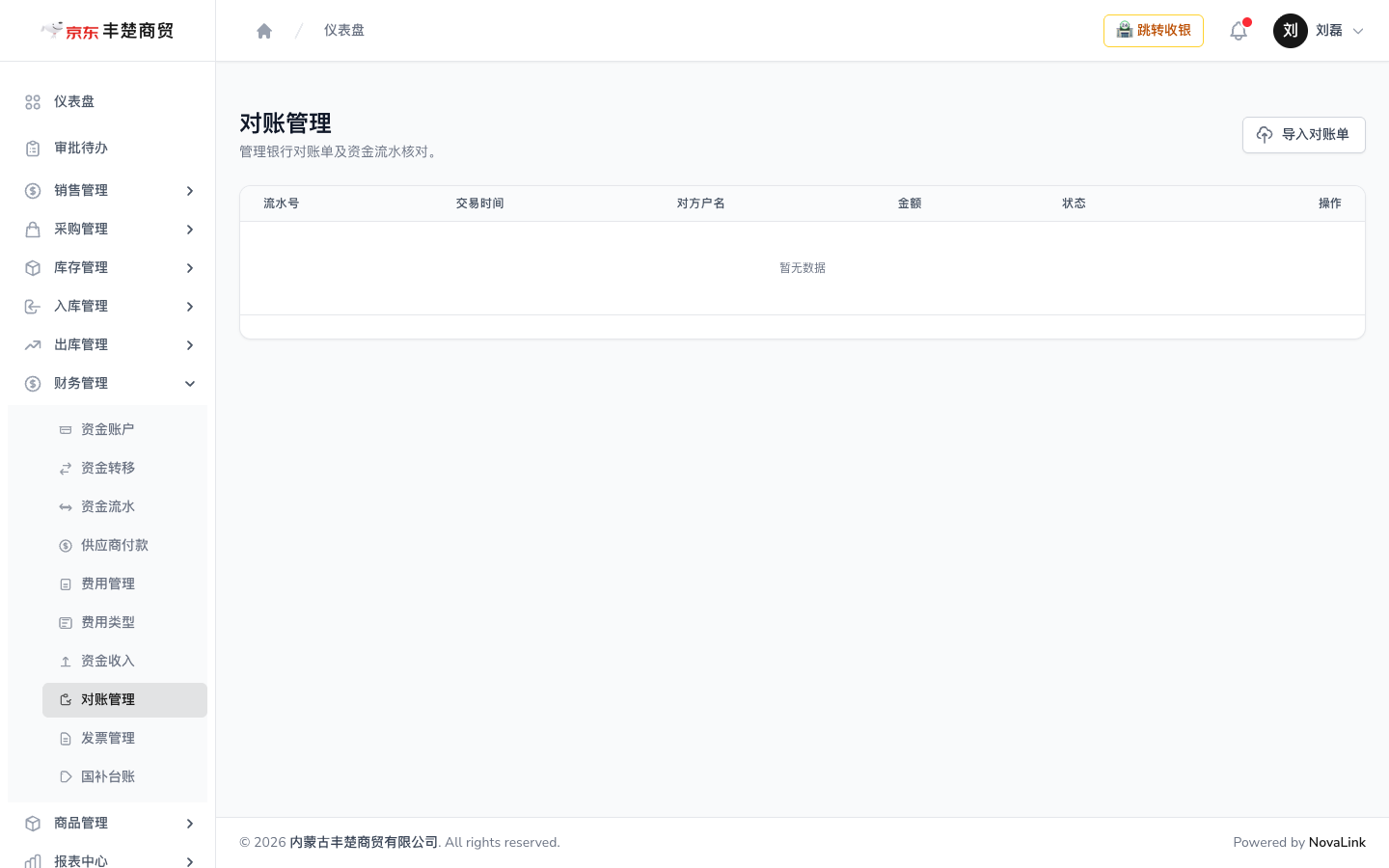Open 资金收入 menu item

tap(124, 662)
